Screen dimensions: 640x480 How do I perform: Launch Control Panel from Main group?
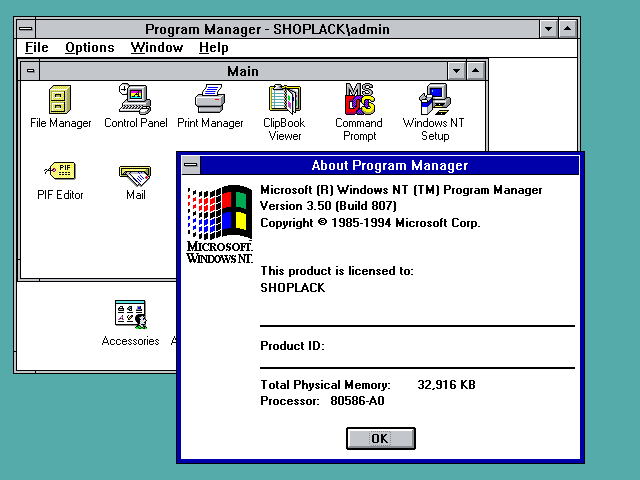[x=135, y=99]
